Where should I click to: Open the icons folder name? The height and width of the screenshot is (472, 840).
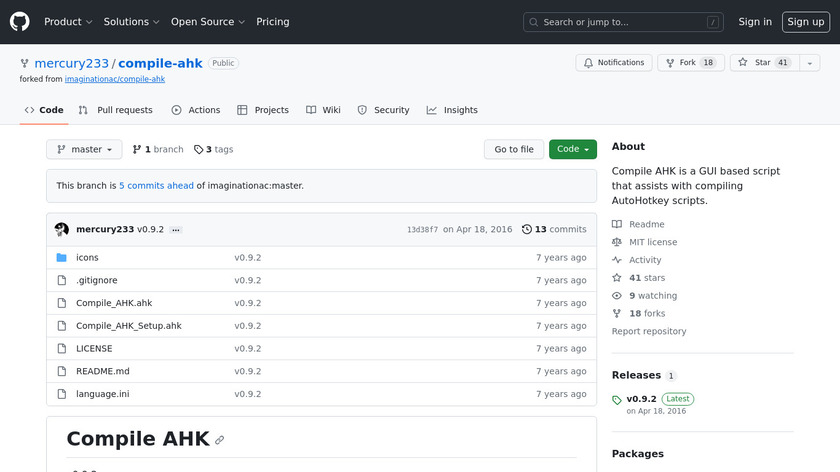click(87, 258)
